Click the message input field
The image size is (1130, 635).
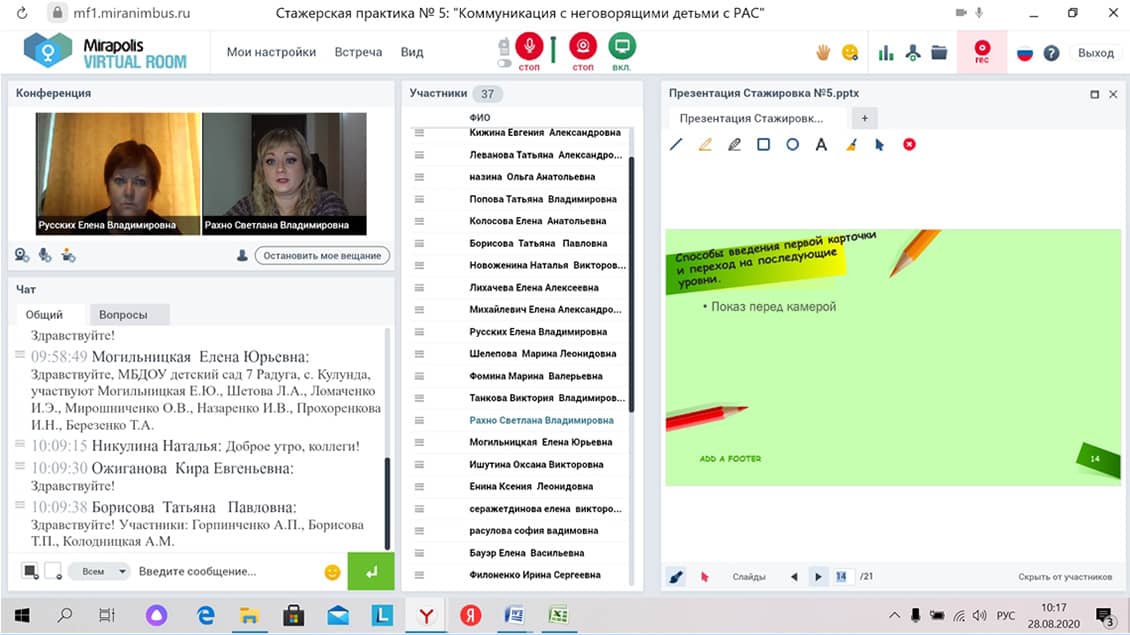coord(227,571)
